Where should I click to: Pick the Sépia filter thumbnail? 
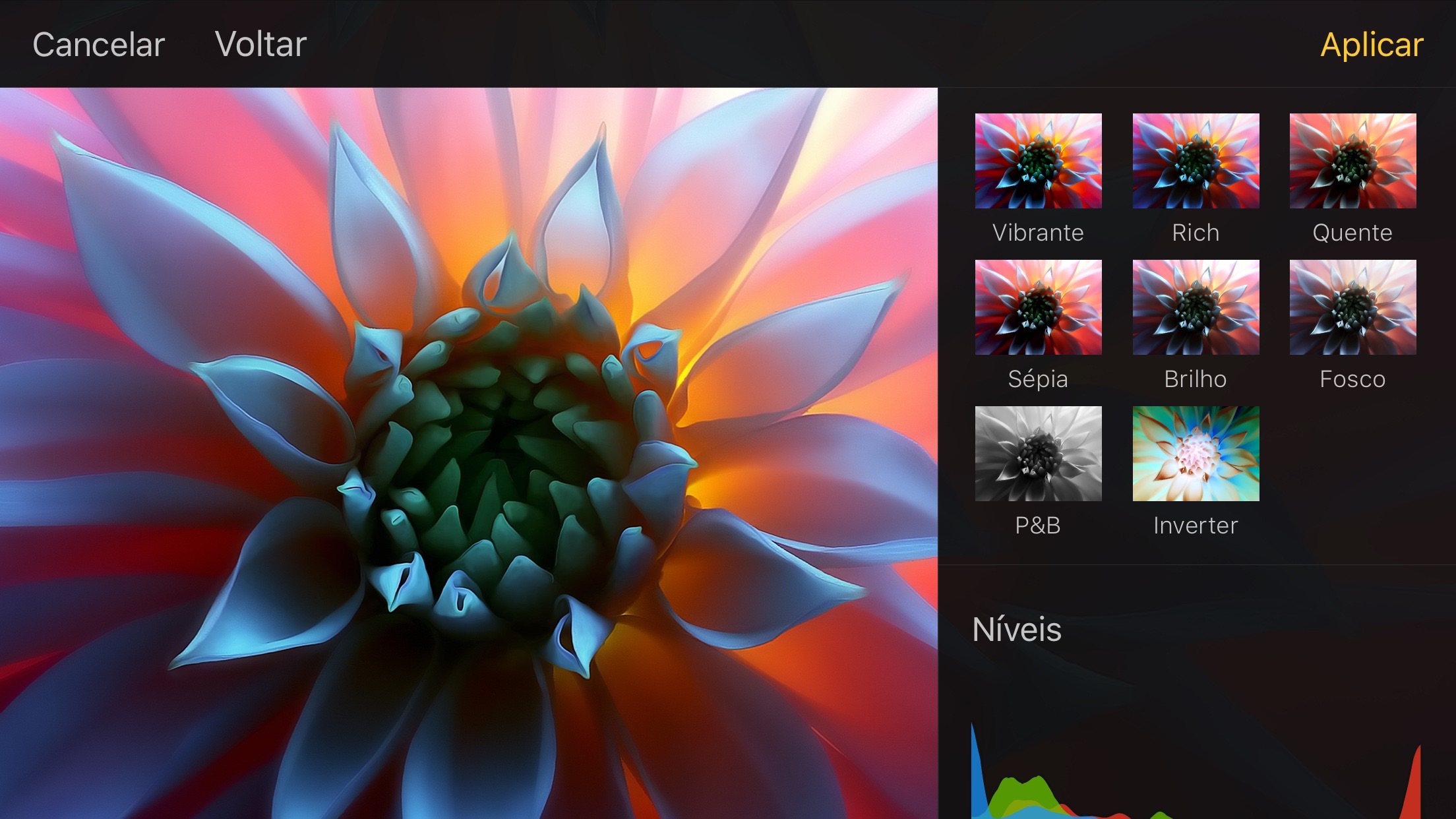point(1038,307)
